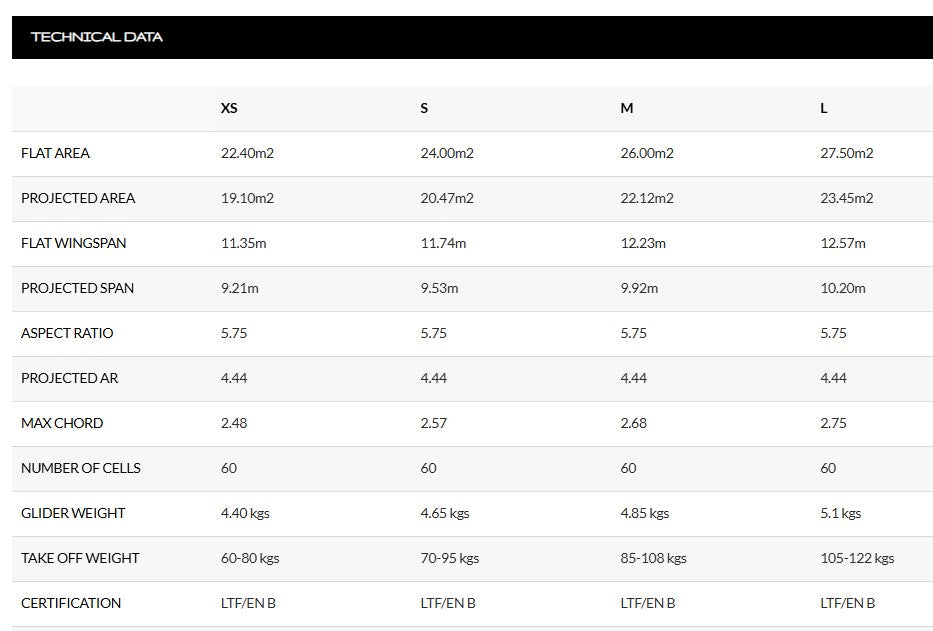Click the Projected Span row label
Image resolution: width=933 pixels, height=631 pixels.
[x=77, y=288]
